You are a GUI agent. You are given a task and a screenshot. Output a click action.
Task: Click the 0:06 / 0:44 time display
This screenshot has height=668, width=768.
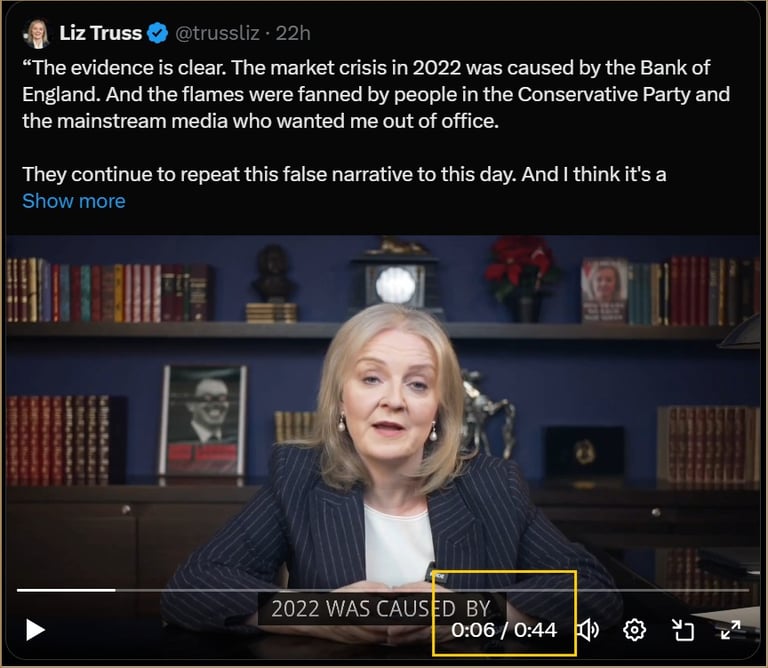coord(504,630)
